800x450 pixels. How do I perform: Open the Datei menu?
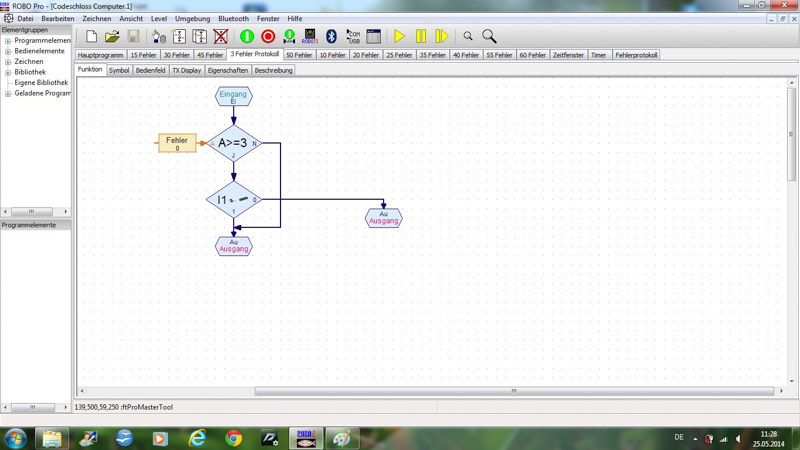[25, 18]
